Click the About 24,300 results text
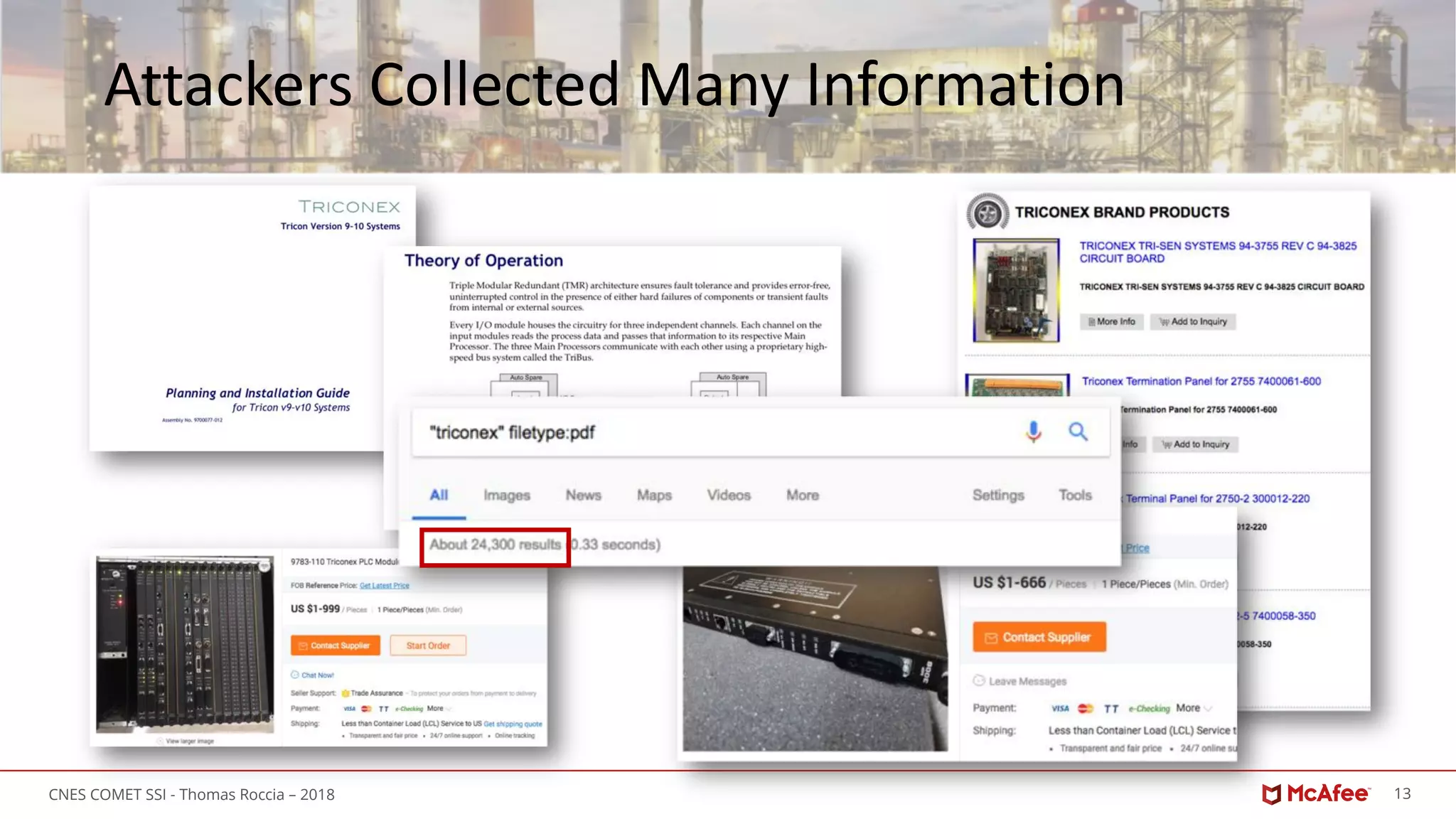The image size is (1456, 819). coord(495,545)
